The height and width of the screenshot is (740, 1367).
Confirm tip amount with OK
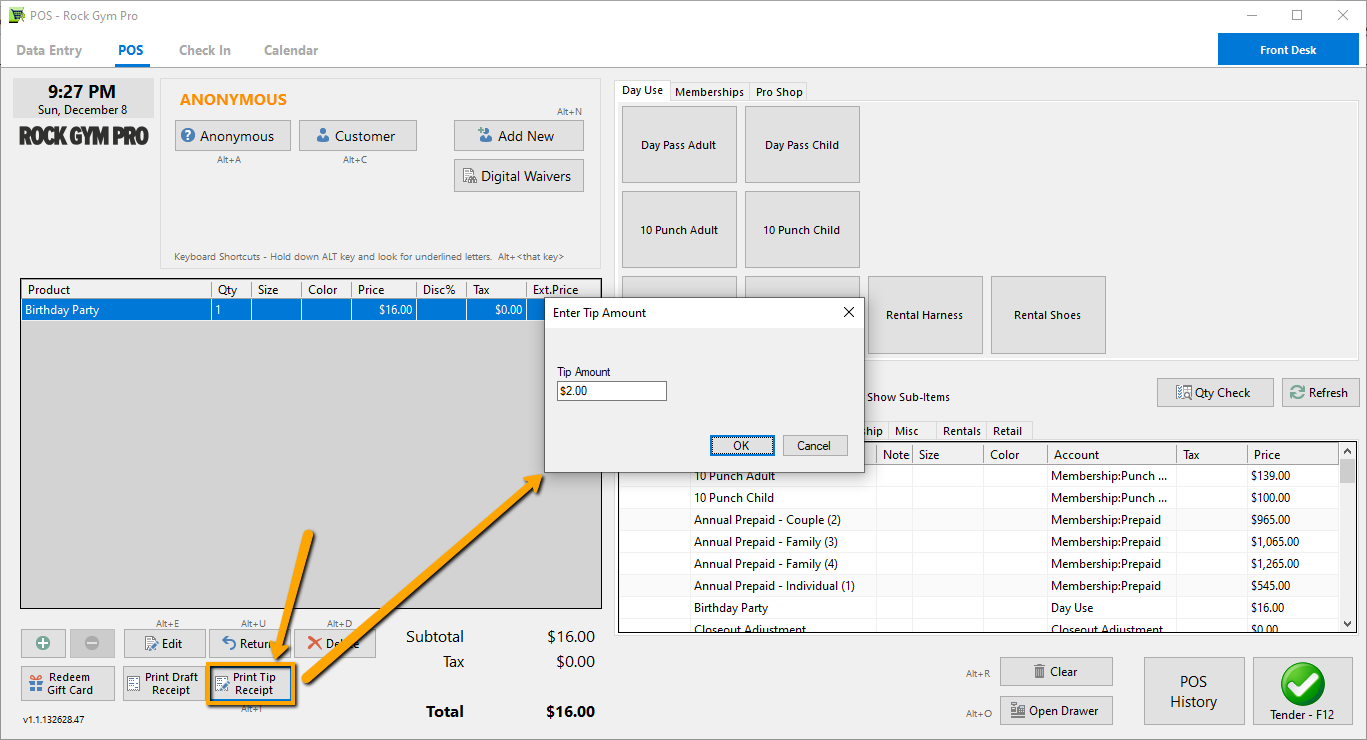point(742,446)
